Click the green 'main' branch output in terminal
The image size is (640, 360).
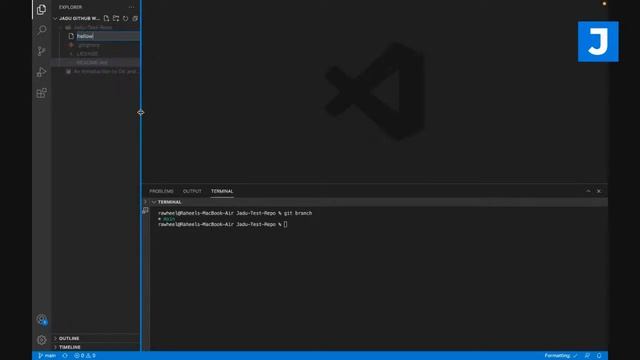click(169, 219)
